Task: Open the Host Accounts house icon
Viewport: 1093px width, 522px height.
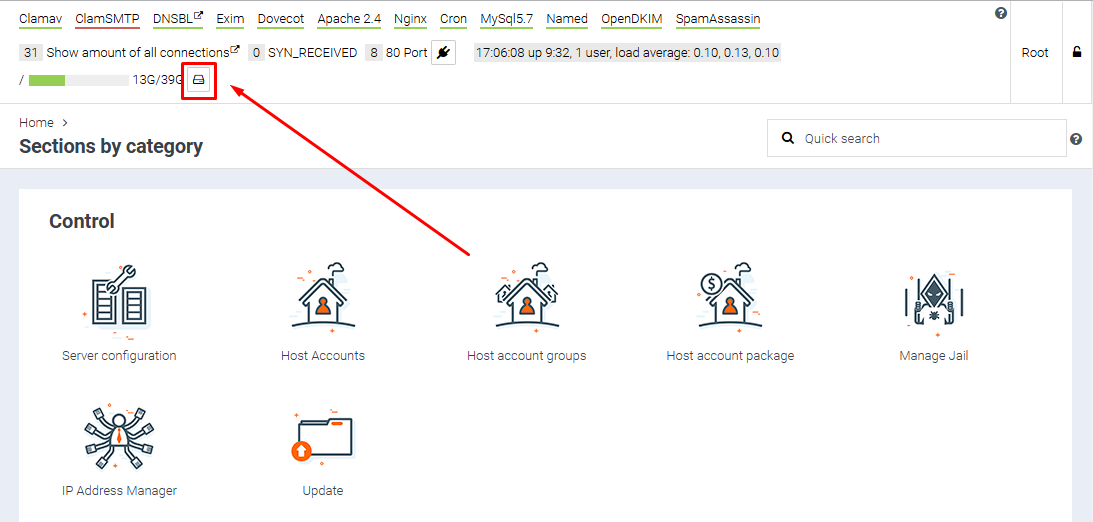Action: click(x=323, y=298)
